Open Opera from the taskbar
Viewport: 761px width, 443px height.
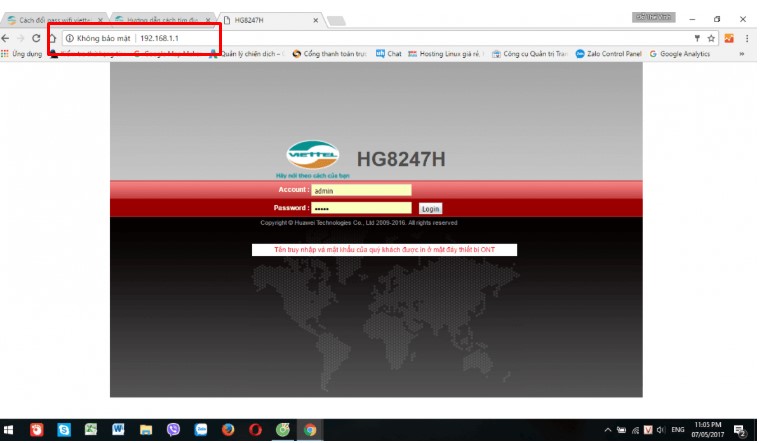(255, 430)
